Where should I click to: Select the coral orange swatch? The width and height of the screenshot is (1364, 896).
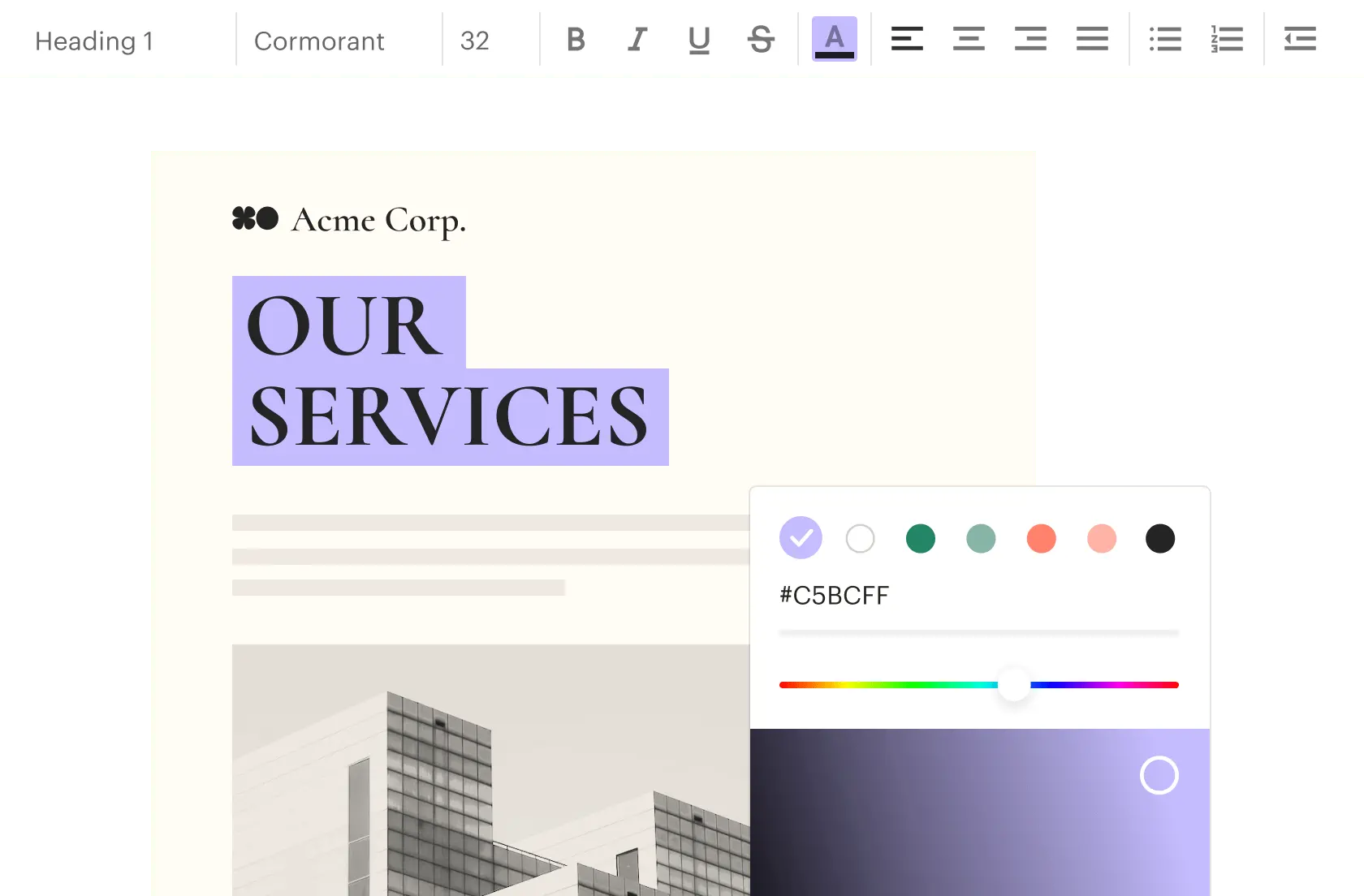pyautogui.click(x=1041, y=538)
